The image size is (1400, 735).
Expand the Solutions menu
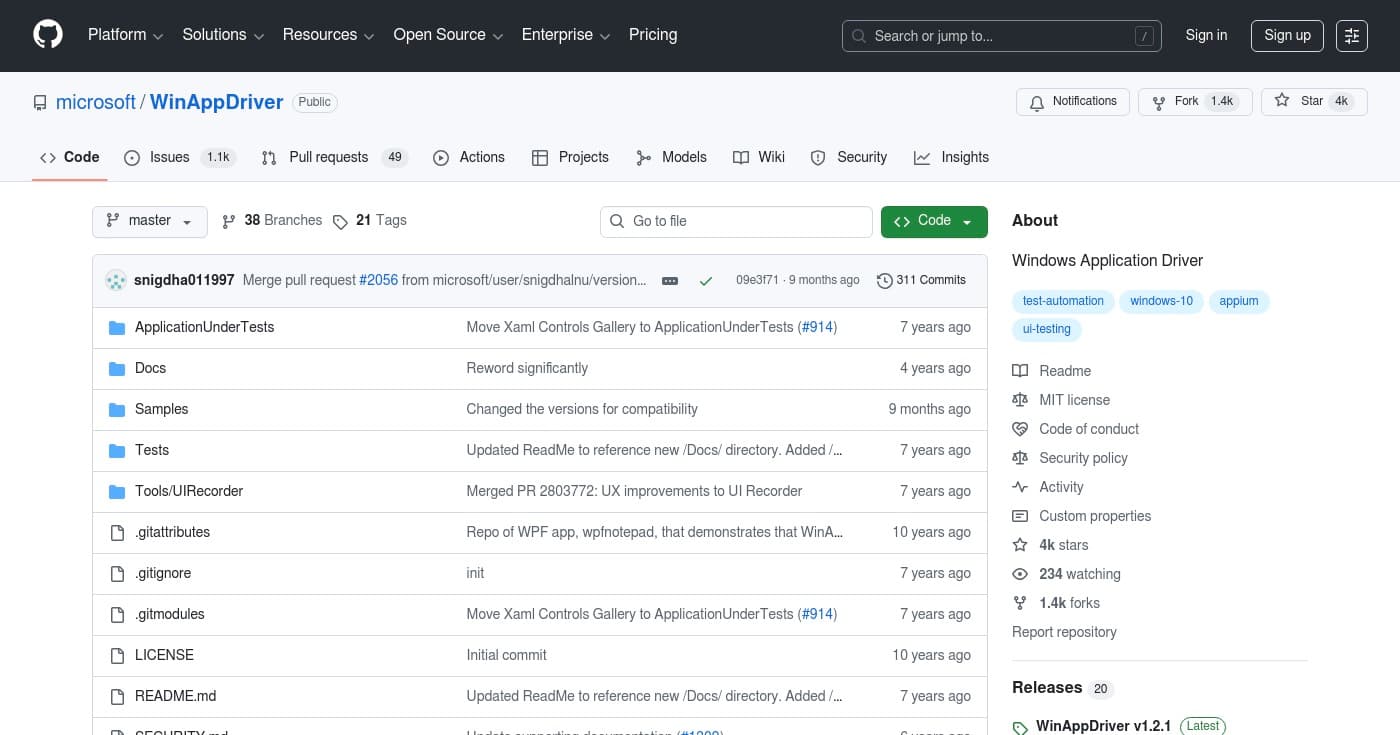click(x=222, y=35)
